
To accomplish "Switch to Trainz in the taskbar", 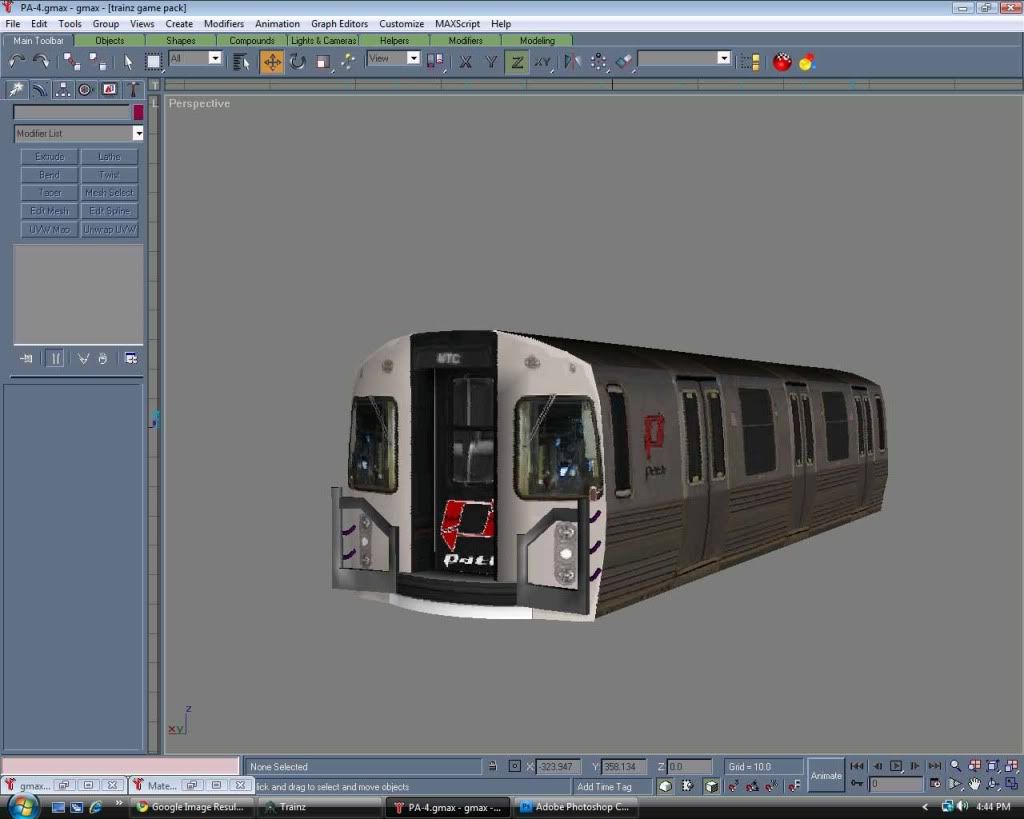I will [x=320, y=807].
